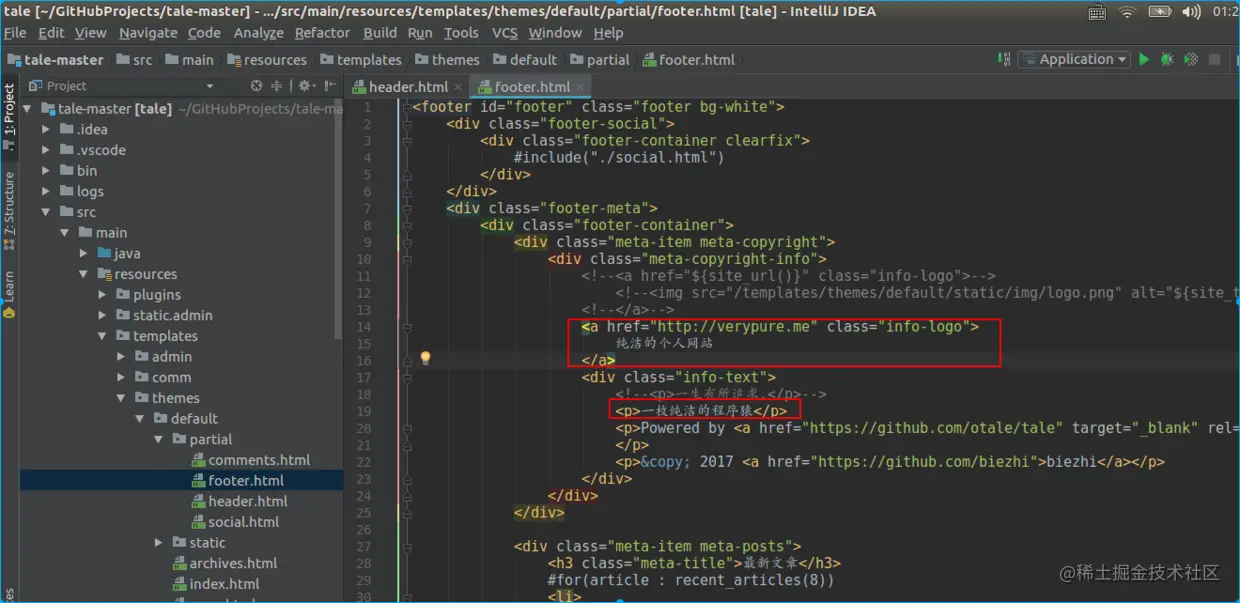Open the Project panel gear settings

tap(305, 86)
